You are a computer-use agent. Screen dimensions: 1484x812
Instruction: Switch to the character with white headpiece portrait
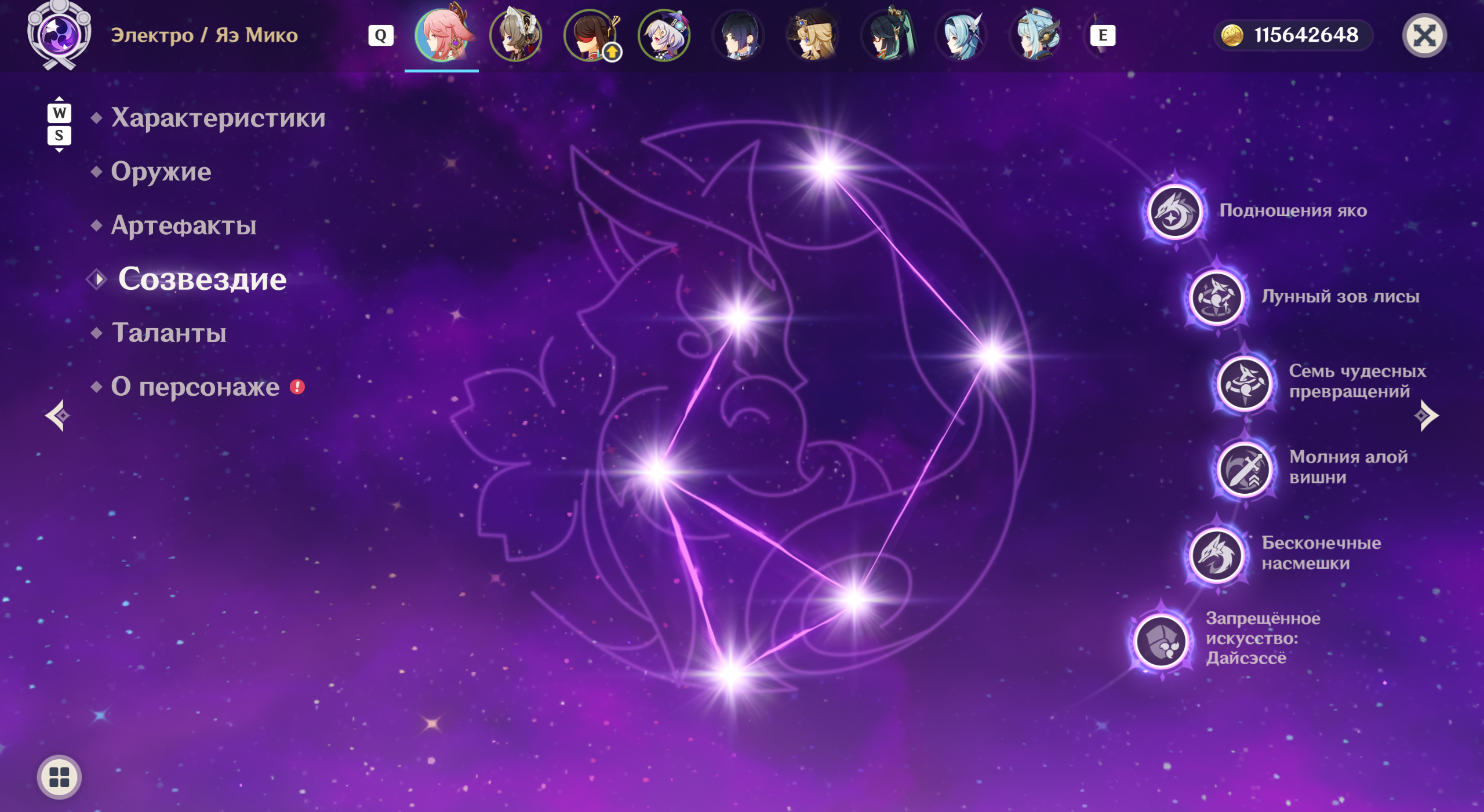[516, 35]
